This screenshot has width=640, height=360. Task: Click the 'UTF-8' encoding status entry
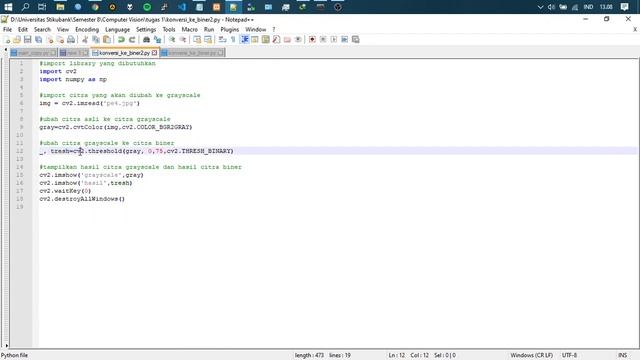569,356
